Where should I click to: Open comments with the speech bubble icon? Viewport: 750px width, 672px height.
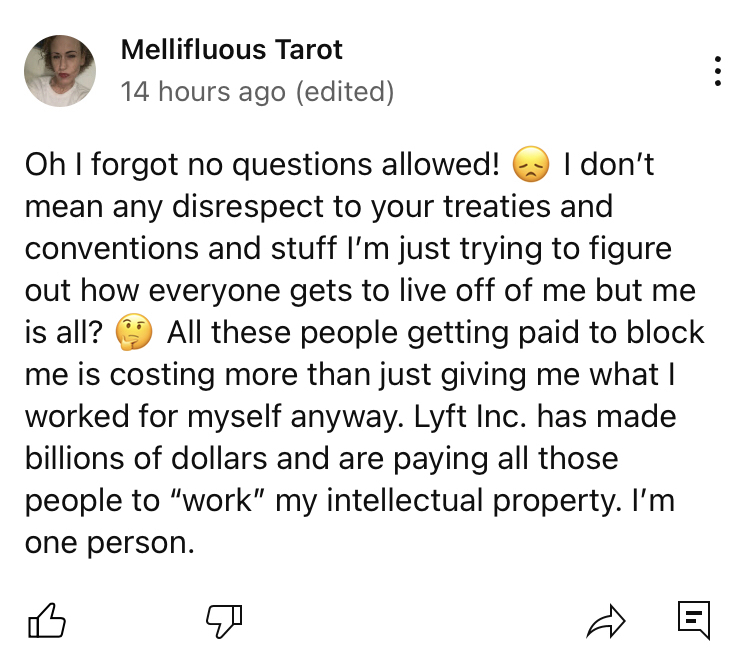click(x=693, y=620)
